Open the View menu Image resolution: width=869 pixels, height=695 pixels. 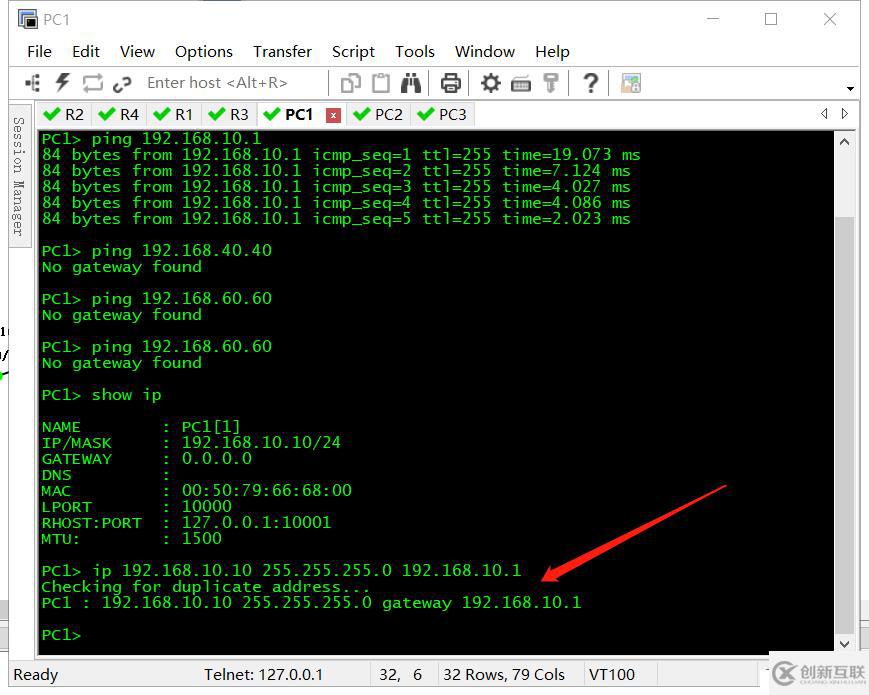[x=137, y=52]
